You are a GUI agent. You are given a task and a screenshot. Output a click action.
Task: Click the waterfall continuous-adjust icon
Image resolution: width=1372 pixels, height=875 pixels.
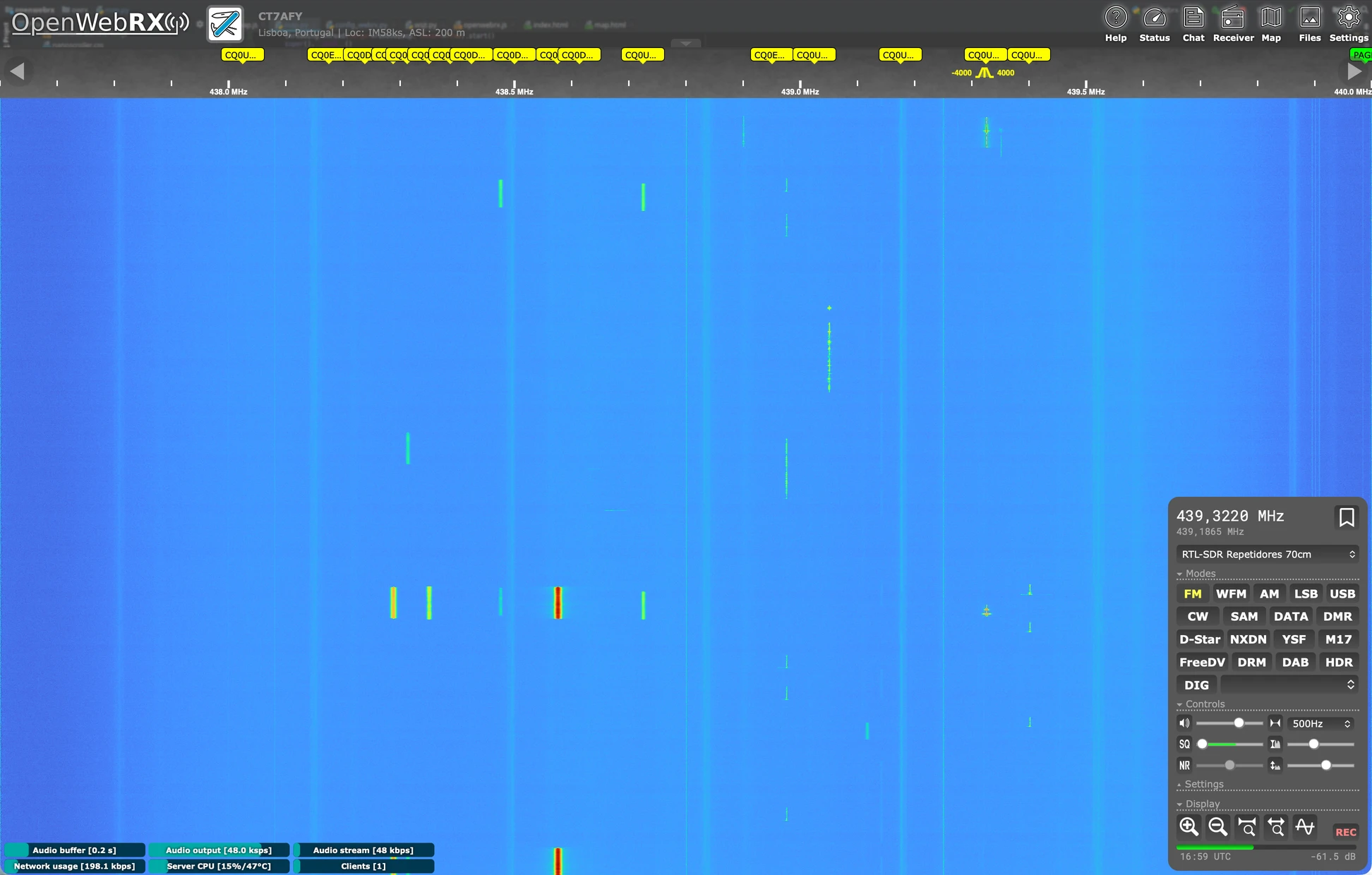[1275, 765]
